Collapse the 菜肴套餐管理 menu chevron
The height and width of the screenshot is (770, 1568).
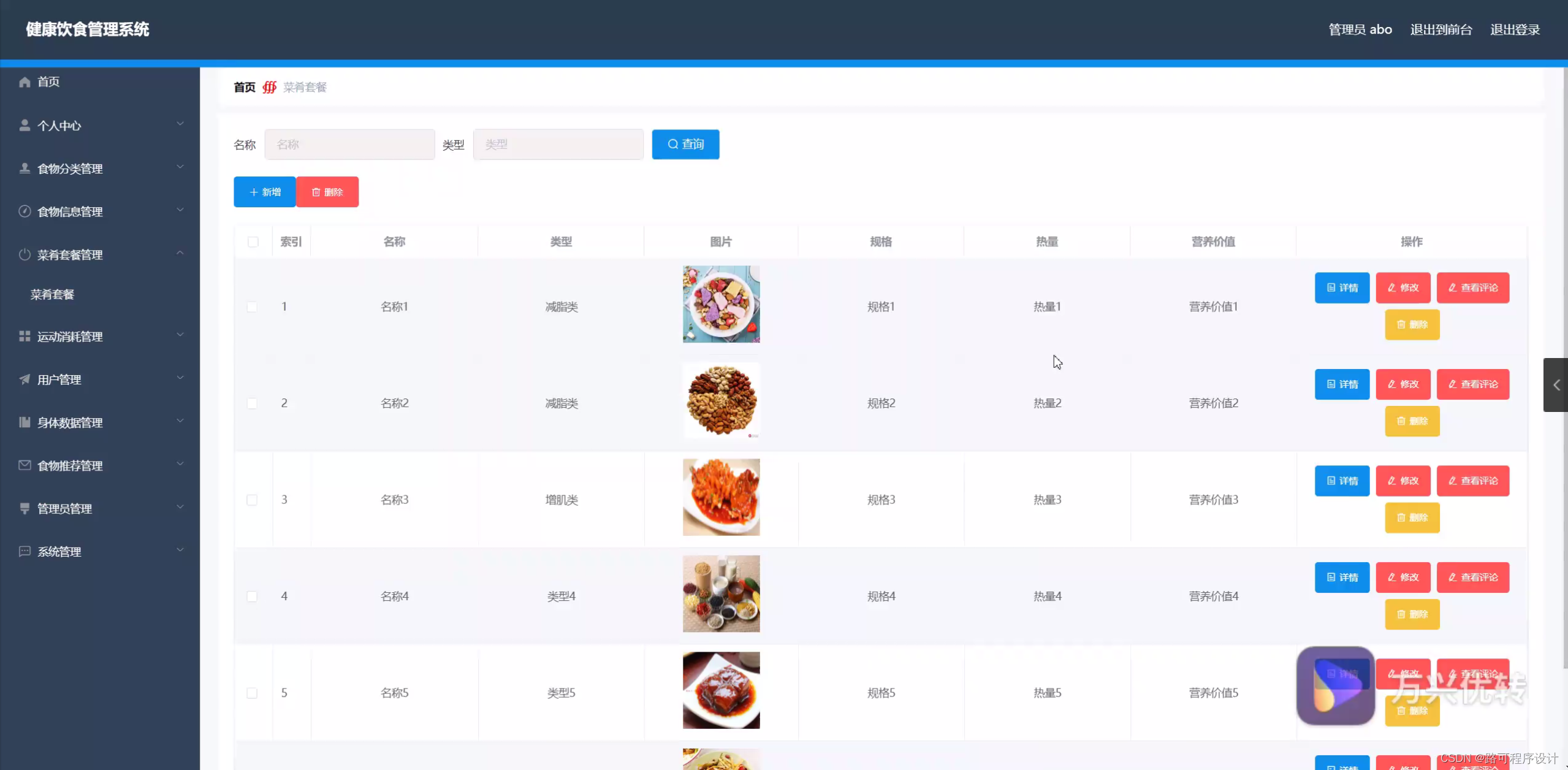tap(180, 253)
